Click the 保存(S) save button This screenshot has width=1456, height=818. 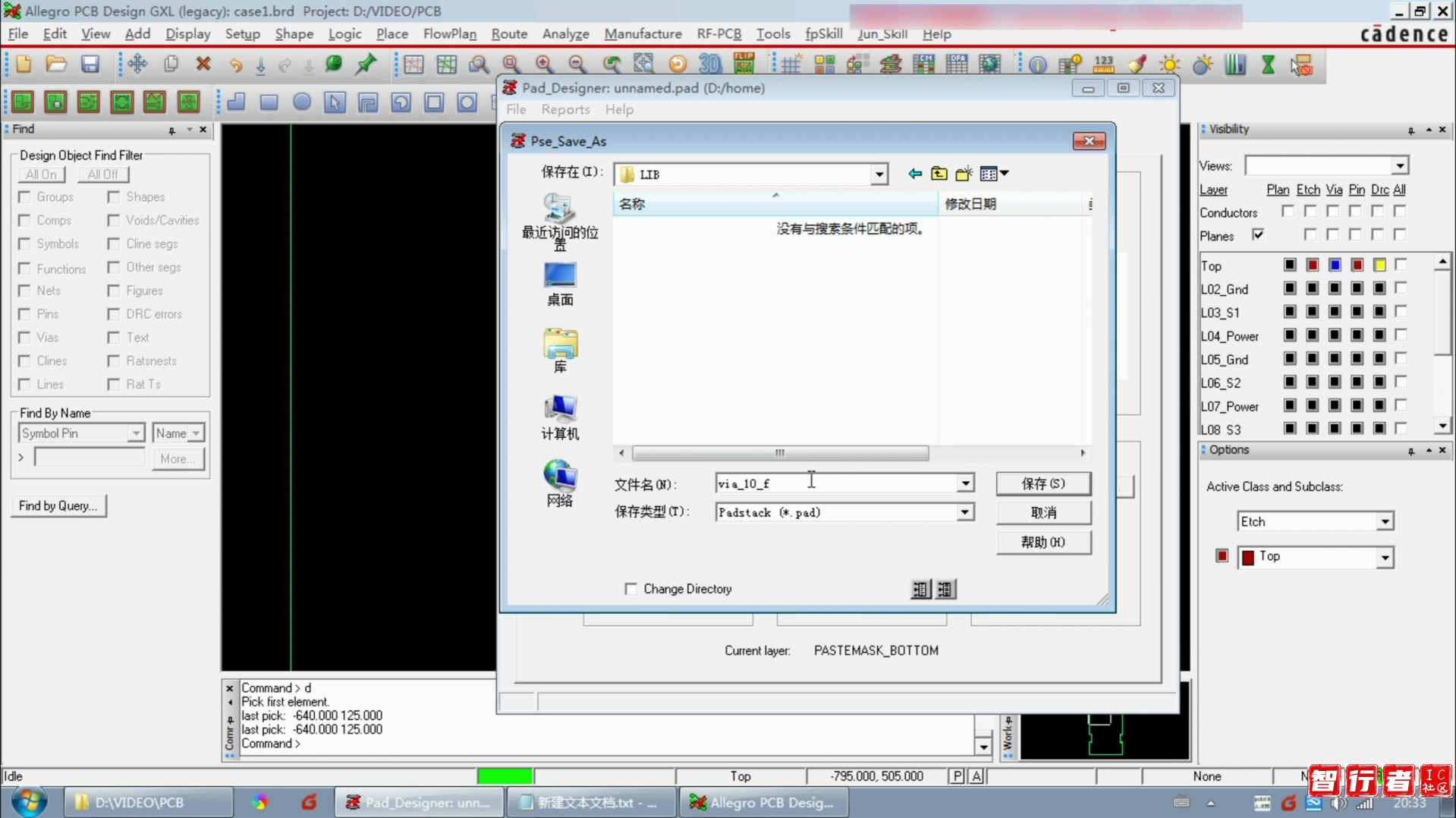1043,484
